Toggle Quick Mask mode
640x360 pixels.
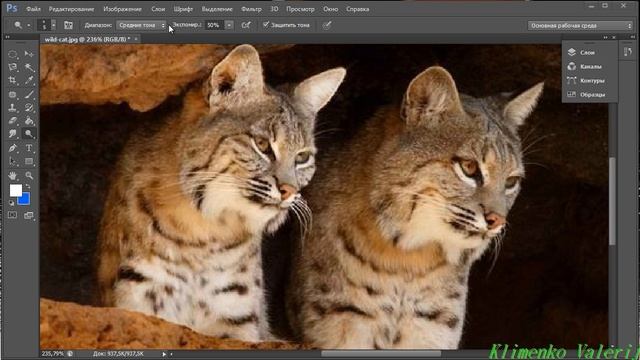pos(12,215)
